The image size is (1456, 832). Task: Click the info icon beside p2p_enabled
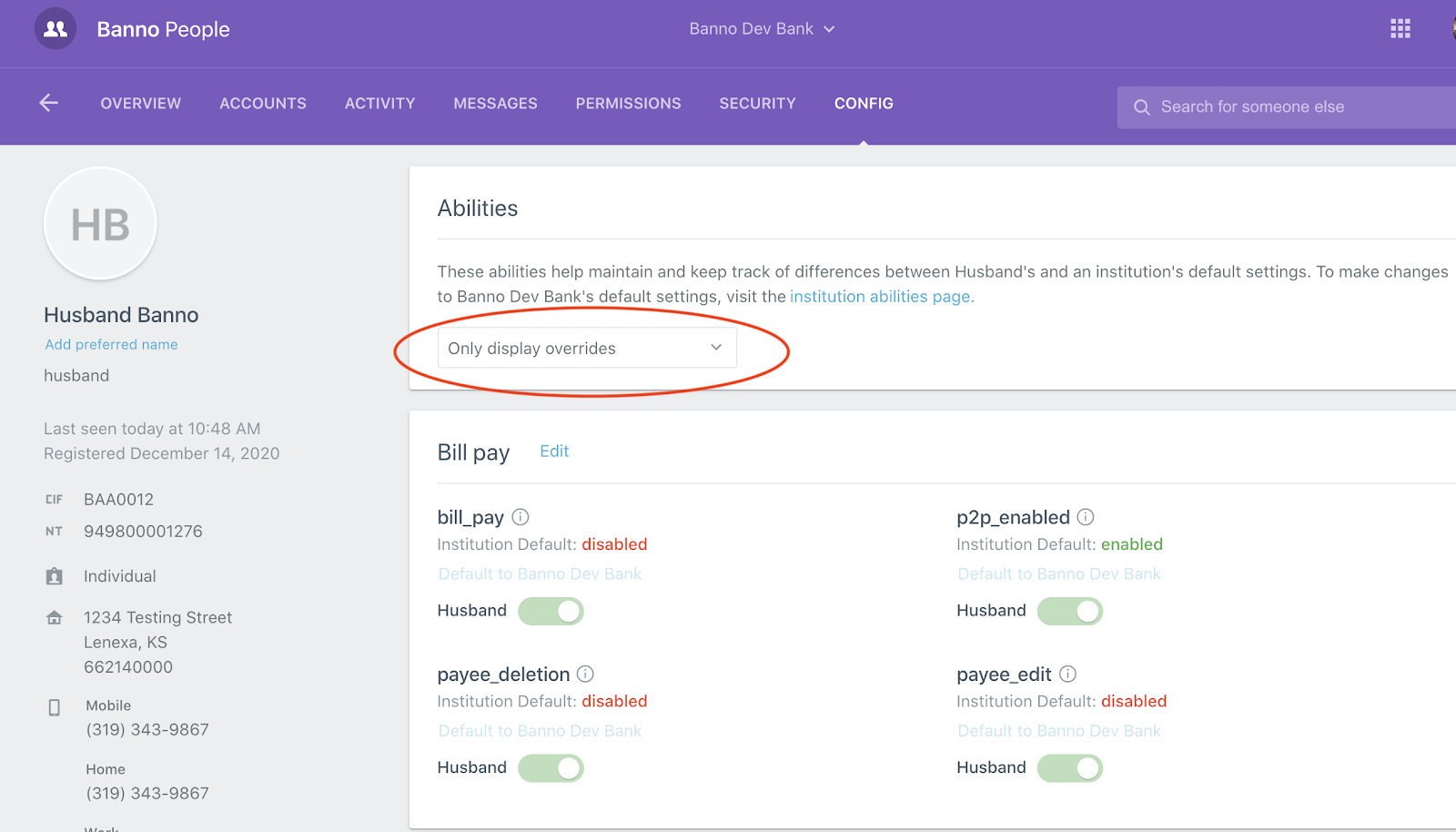point(1086,517)
